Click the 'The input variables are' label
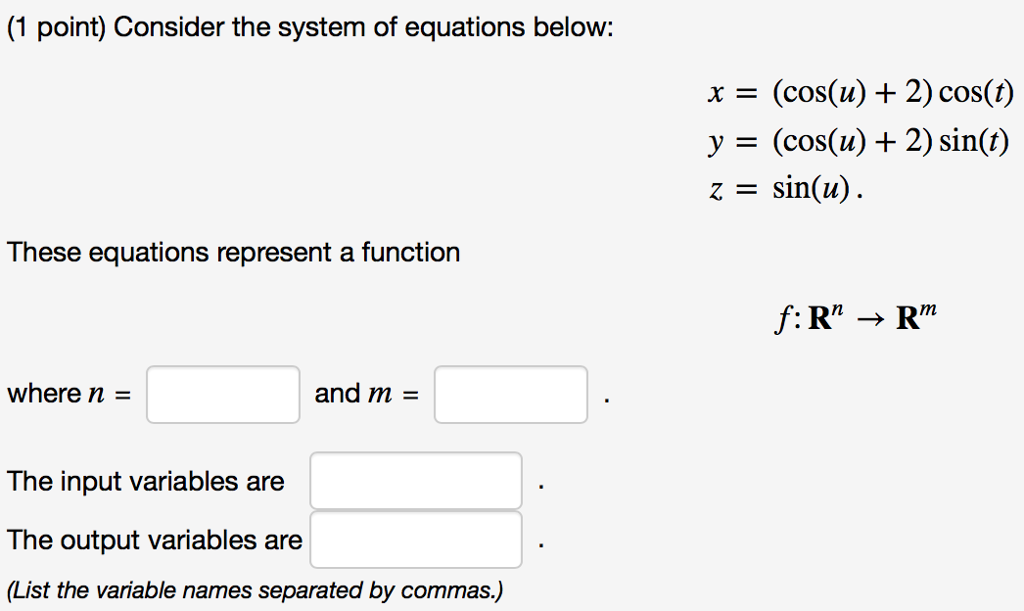The image size is (1024, 611). tap(145, 481)
